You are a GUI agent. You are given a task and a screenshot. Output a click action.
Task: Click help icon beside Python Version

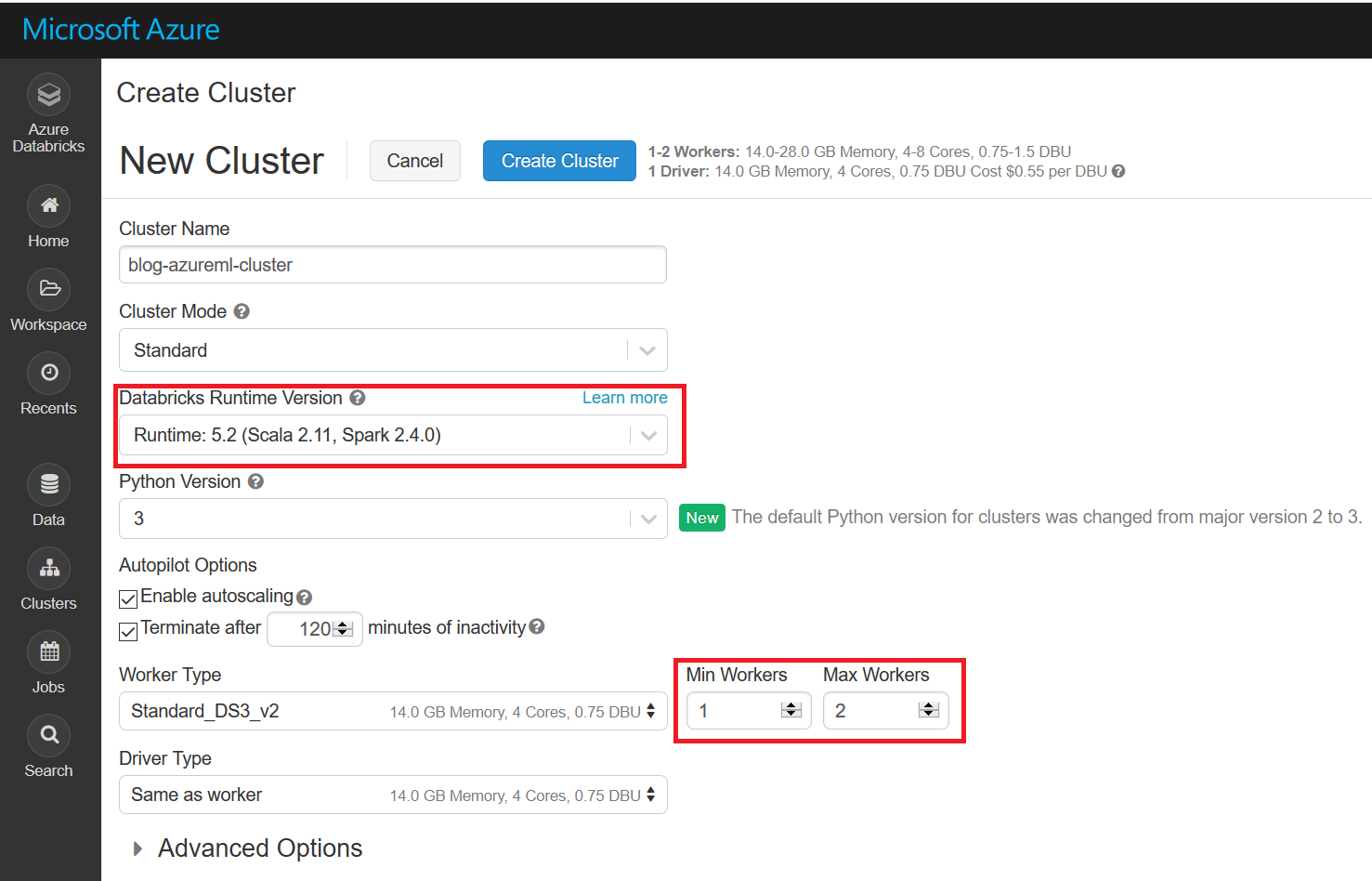click(x=255, y=481)
